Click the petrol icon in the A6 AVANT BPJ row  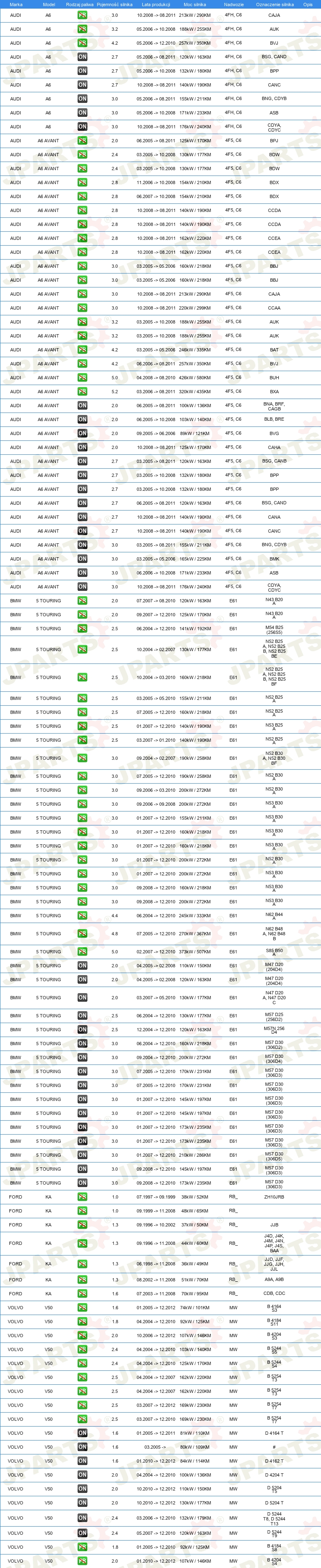pyautogui.click(x=82, y=141)
